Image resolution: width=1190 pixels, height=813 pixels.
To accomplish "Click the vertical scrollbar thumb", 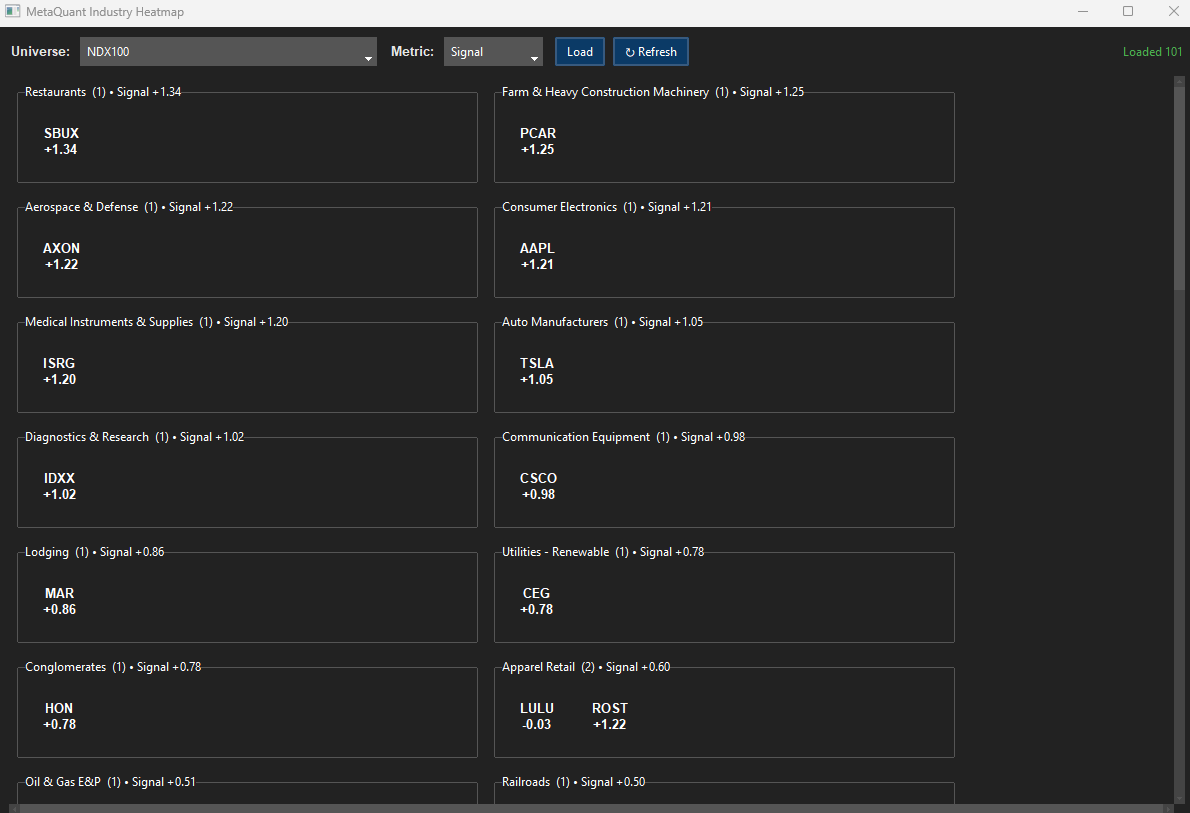I will 1179,186.
